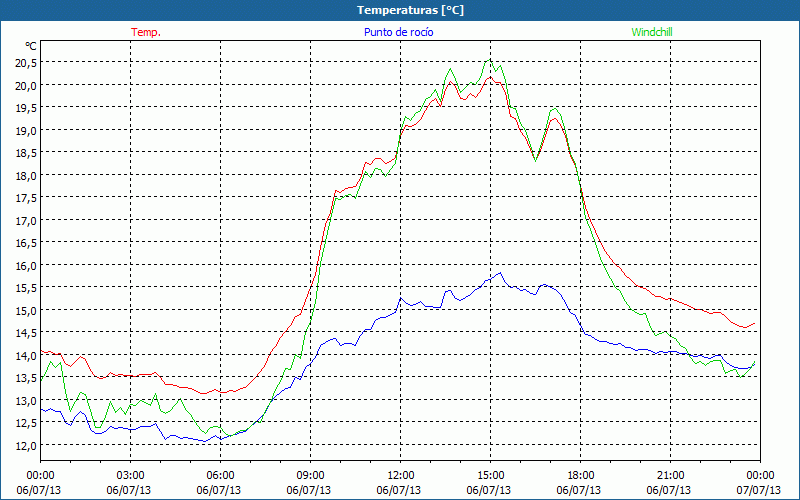The width and height of the screenshot is (800, 500).
Task: Click the 12,0 value on the y-axis
Action: (x=28, y=445)
